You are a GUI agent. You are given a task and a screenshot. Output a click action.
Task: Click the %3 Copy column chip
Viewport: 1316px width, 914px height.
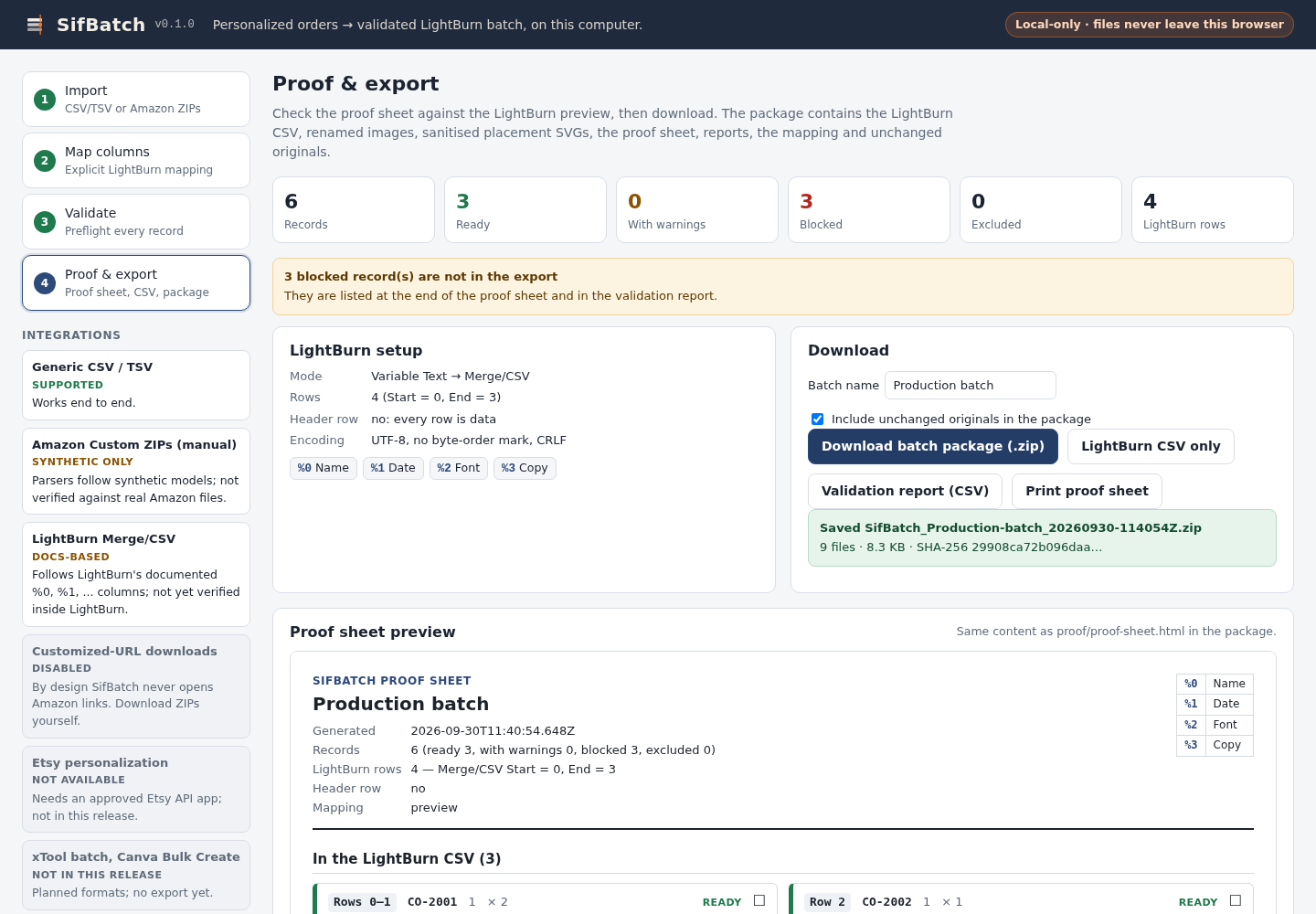(x=525, y=468)
